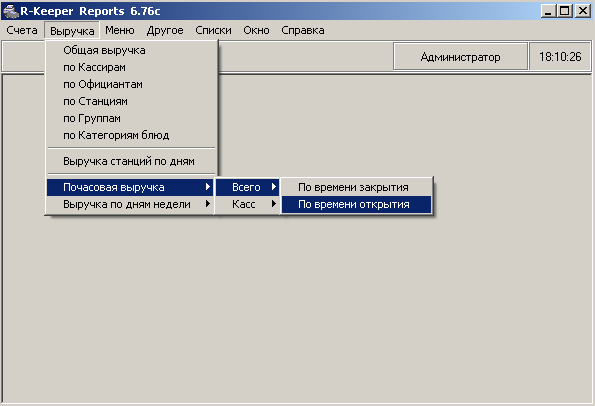Open Выручка станций по дням
595x406 pixels.
tap(131, 161)
